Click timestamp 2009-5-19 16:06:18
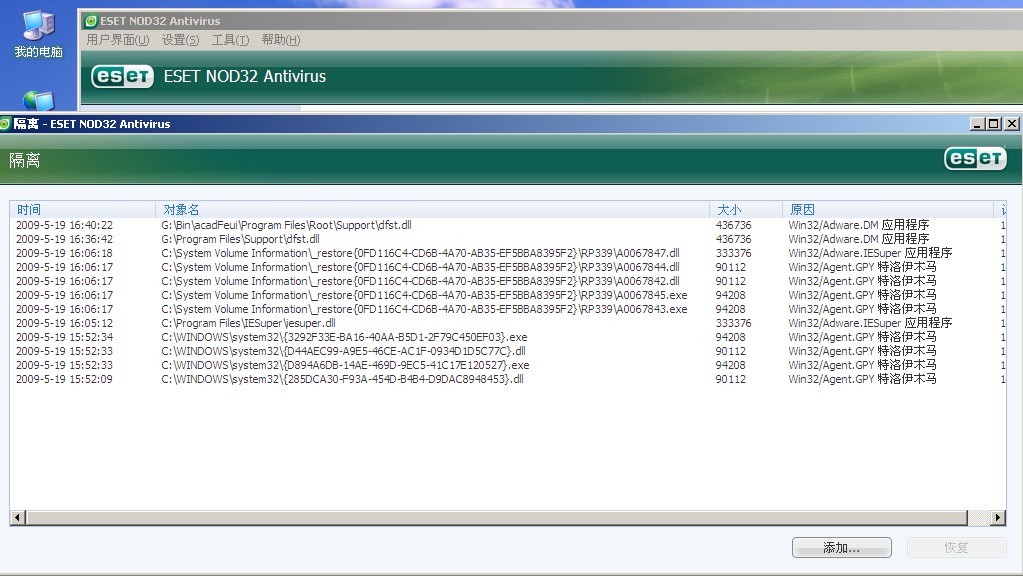This screenshot has height=576, width=1023. (x=64, y=253)
